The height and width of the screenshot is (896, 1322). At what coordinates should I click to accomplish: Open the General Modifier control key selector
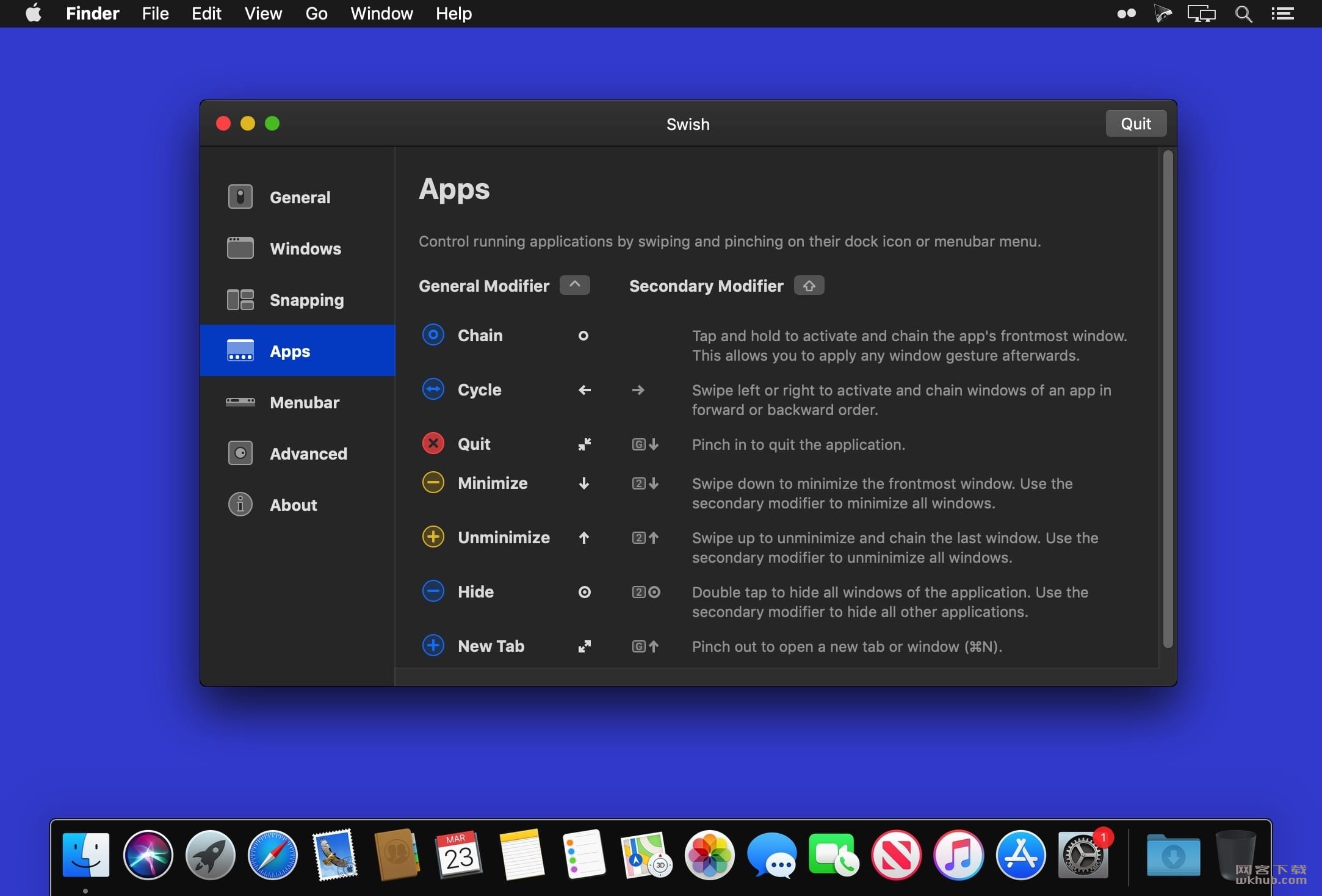point(575,285)
